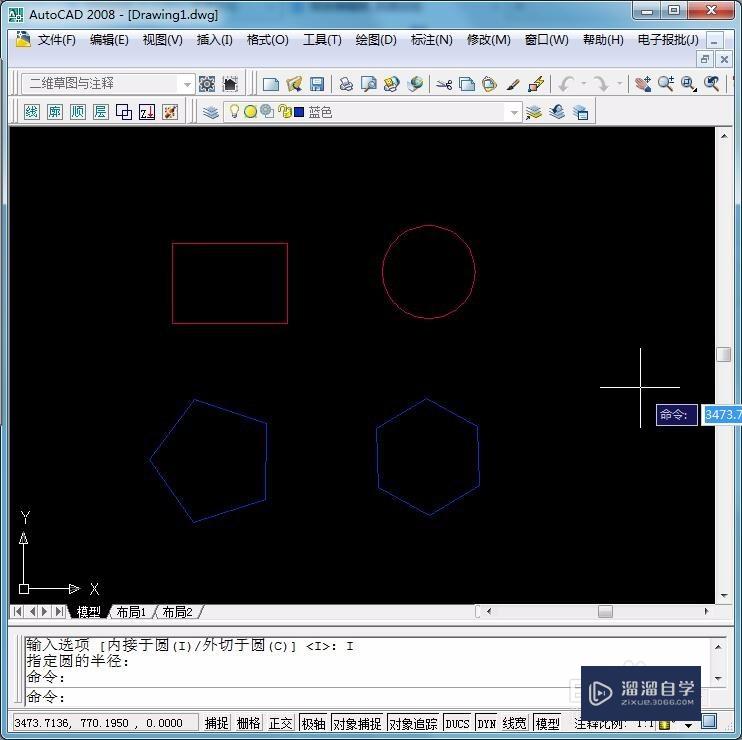Toggle 栅格 grid display
Viewport: 742px width, 740px height.
(249, 723)
